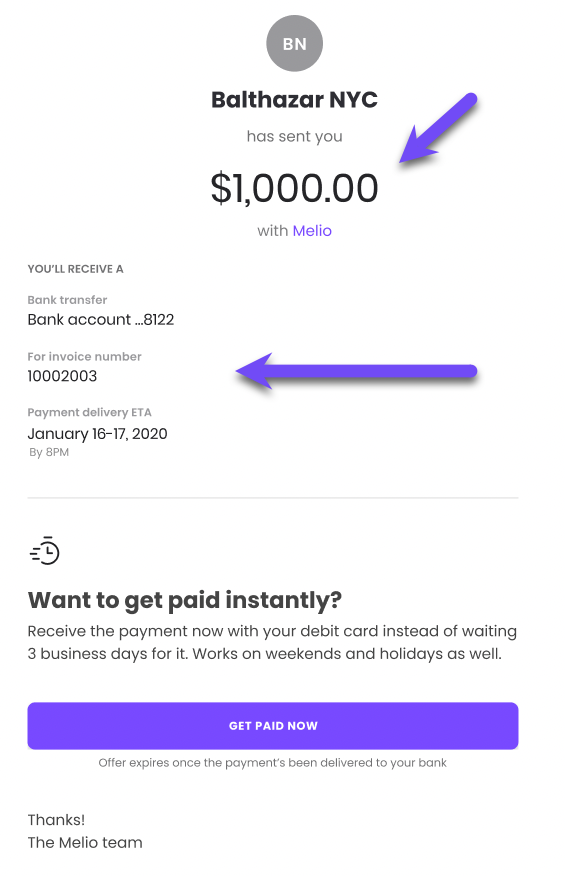
Task: Click the fast clock instant payment icon
Action: (45, 550)
